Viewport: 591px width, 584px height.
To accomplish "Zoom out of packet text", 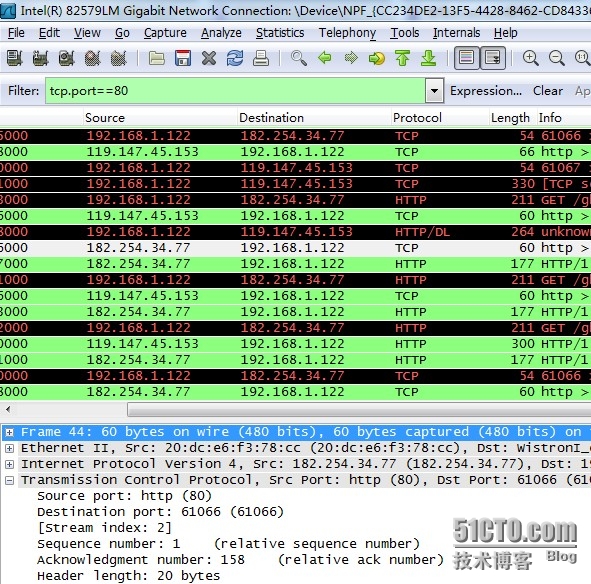I will (557, 58).
